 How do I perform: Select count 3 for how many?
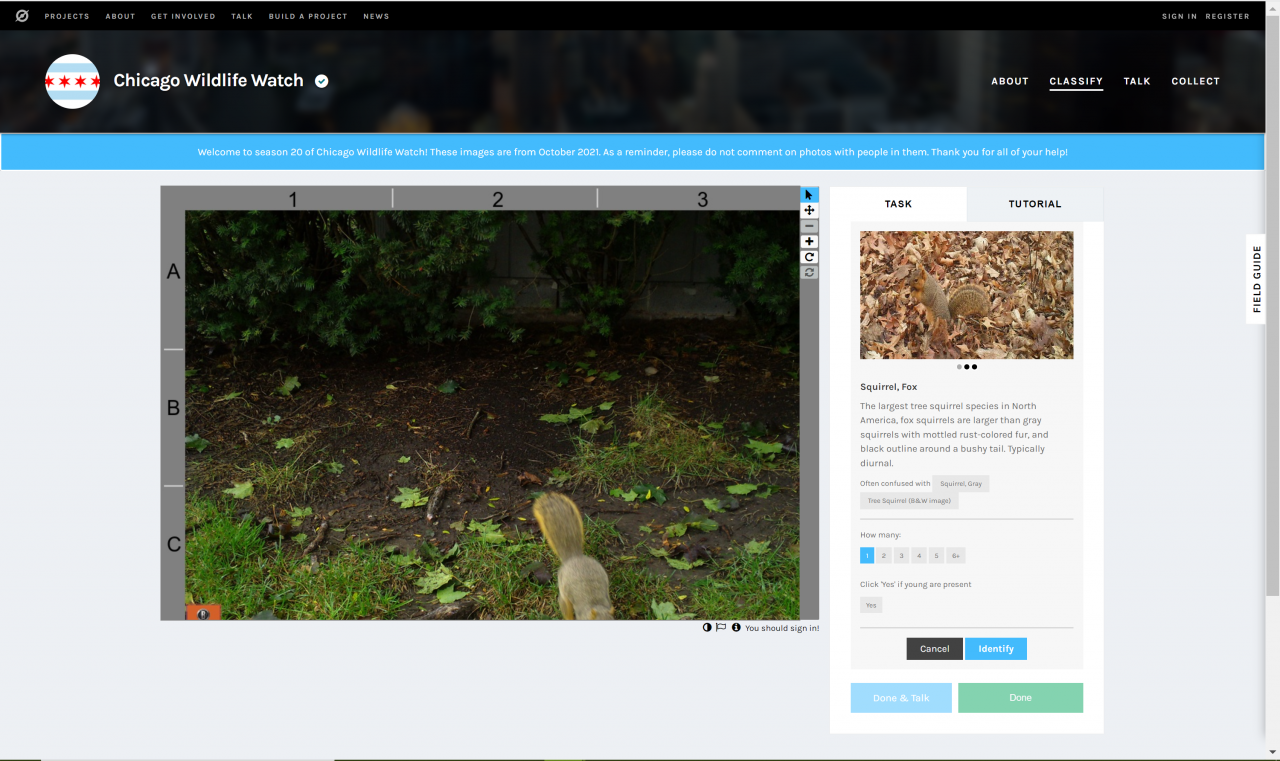(x=901, y=555)
